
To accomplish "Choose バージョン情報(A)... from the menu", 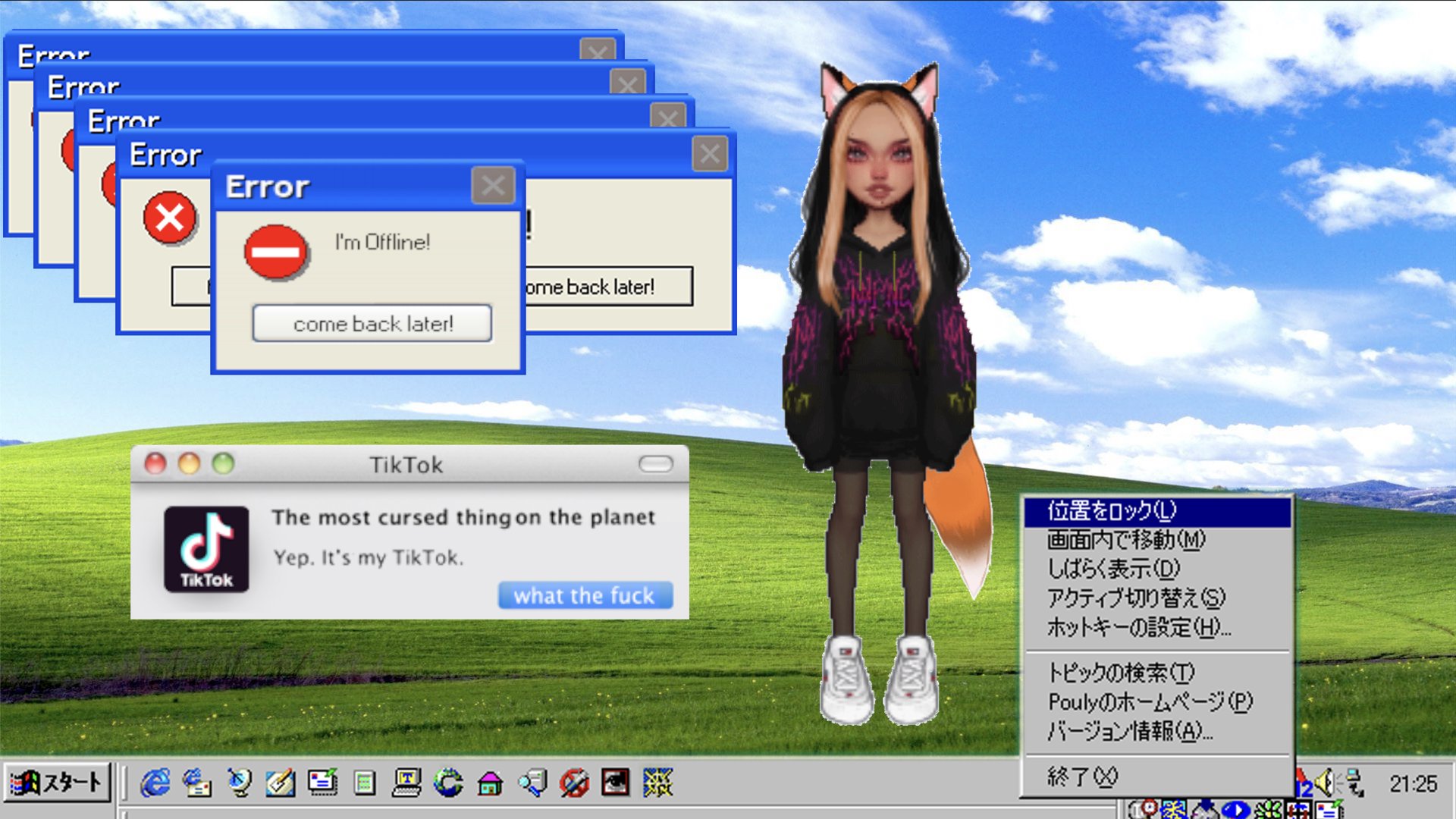I will (x=1157, y=731).
